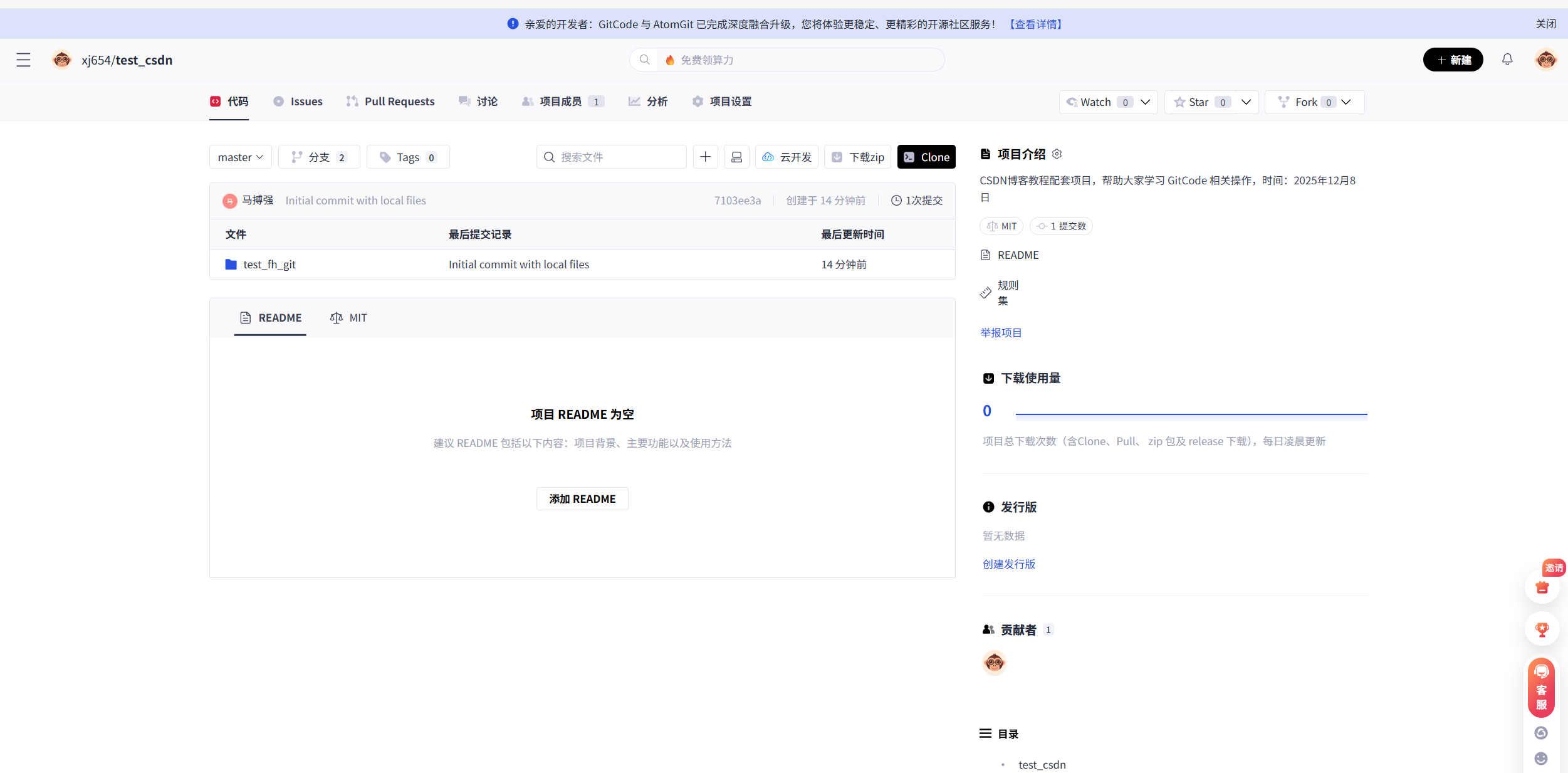Click the 添加 README button
Viewport: 1568px width, 773px height.
(x=582, y=499)
